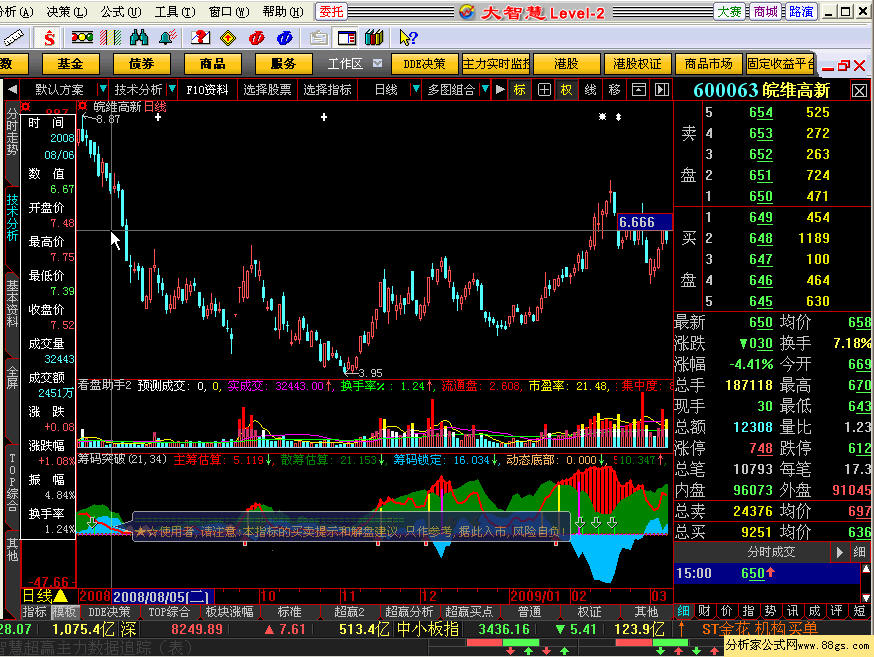This screenshot has height=657, width=874.
Task: Click the grayed-out copy window icon
Action: tap(318, 38)
